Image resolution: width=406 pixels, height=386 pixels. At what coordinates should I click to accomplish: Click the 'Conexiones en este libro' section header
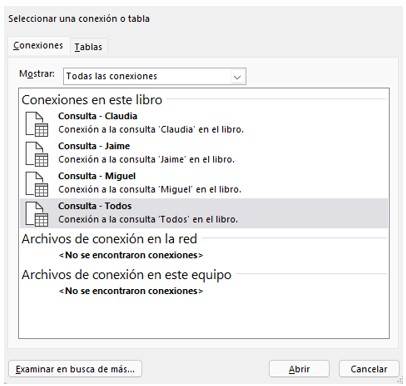(92, 100)
